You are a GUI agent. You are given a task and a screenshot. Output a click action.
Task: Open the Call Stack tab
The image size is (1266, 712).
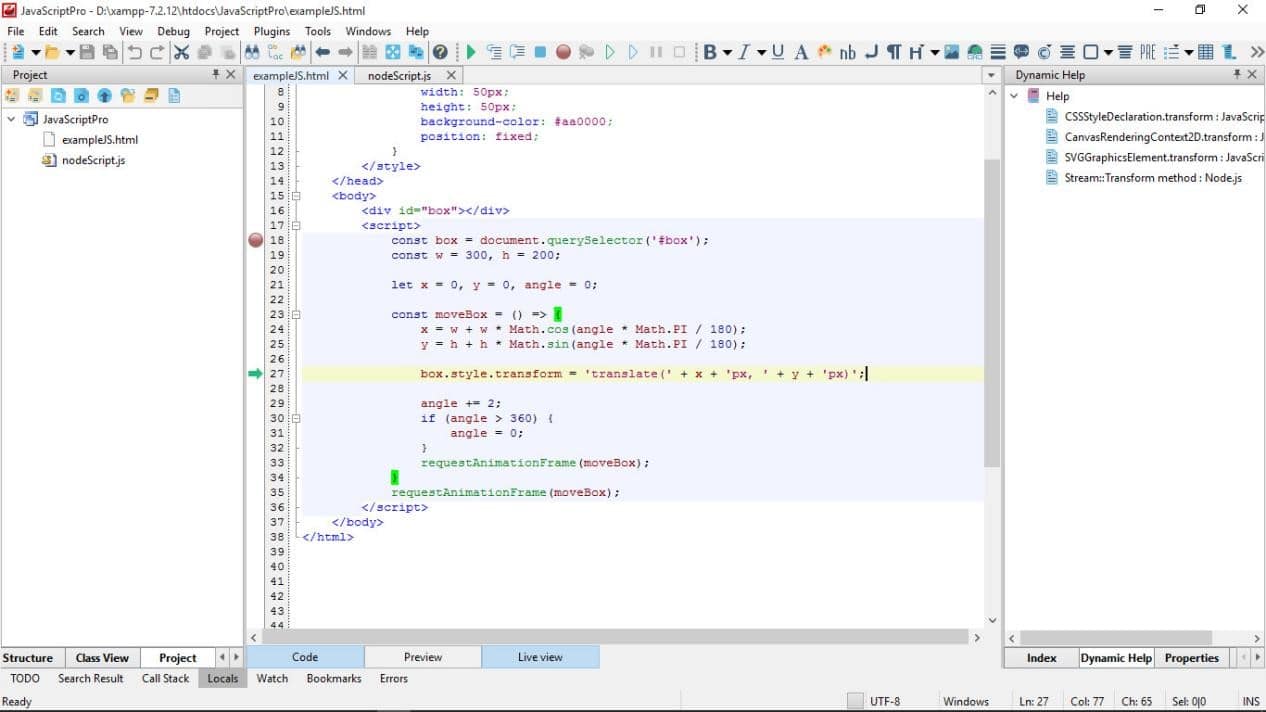click(x=165, y=678)
